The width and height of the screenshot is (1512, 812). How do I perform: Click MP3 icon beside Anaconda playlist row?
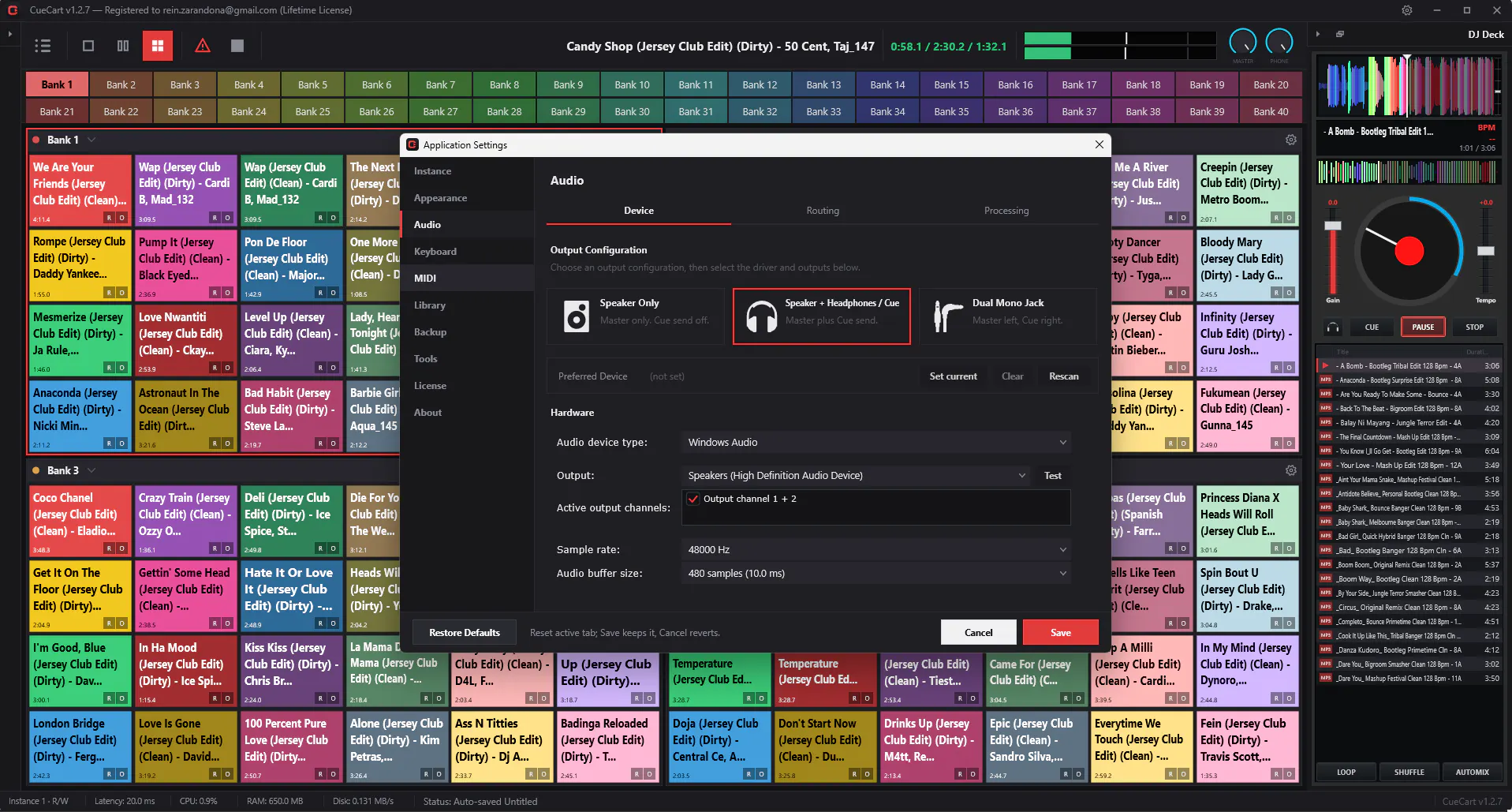[1325, 380]
